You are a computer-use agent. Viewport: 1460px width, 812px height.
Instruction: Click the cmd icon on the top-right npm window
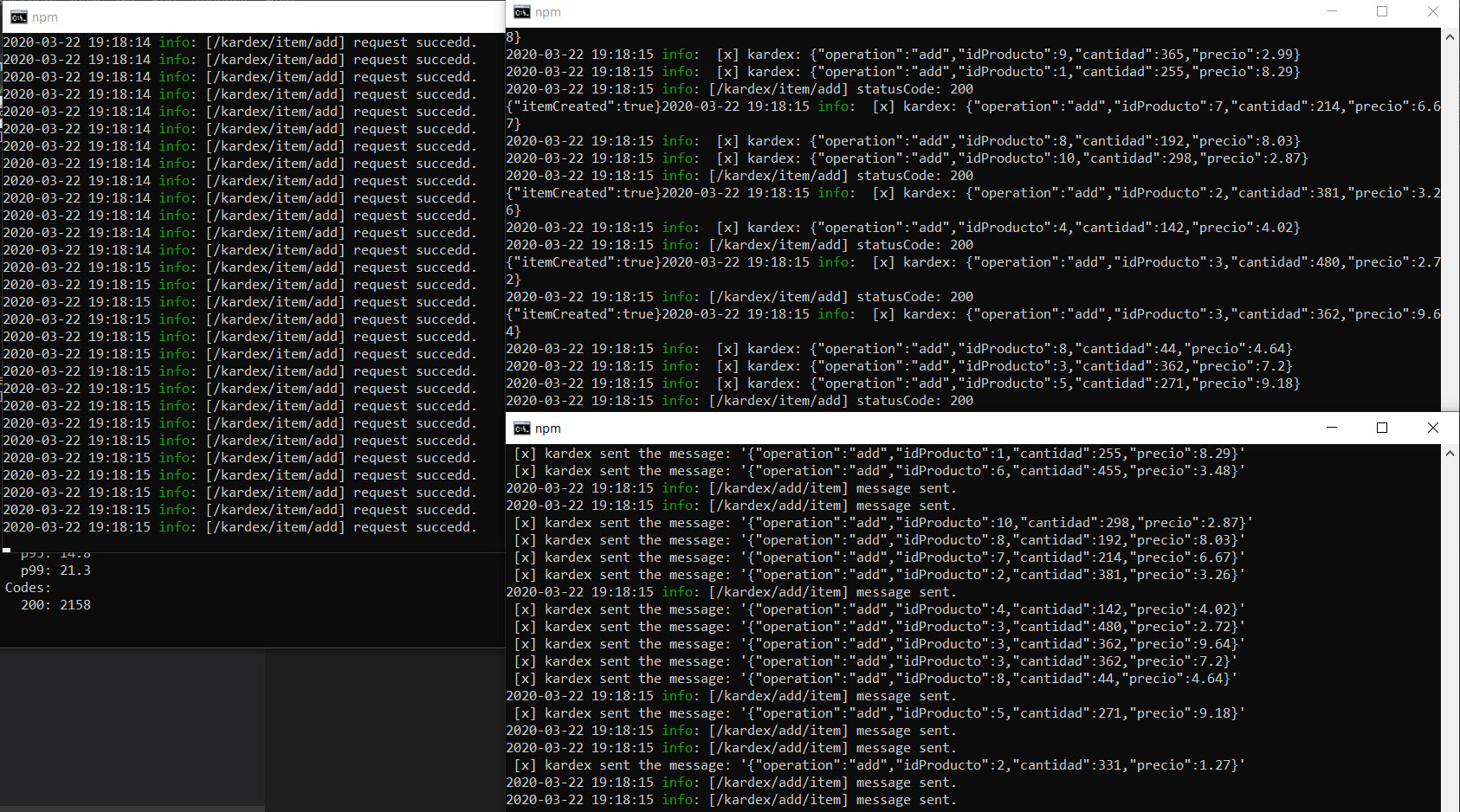521,11
